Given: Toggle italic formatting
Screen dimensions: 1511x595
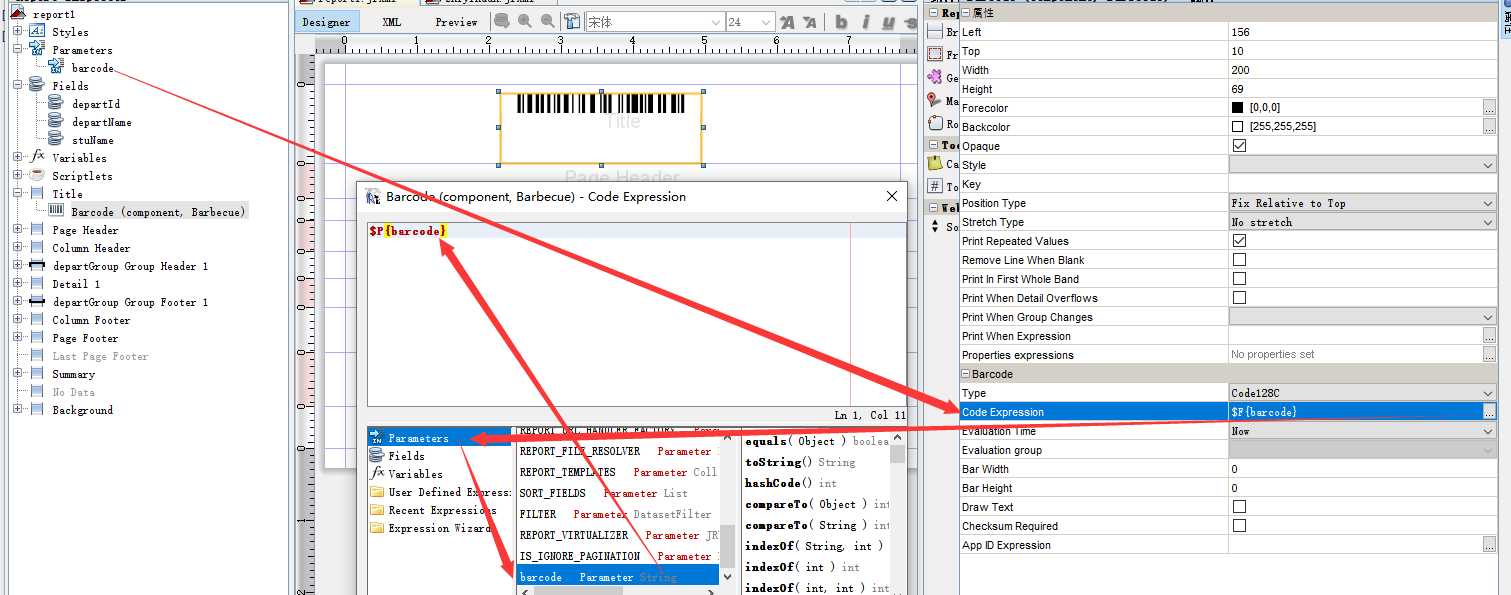Looking at the screenshot, I should coord(865,22).
